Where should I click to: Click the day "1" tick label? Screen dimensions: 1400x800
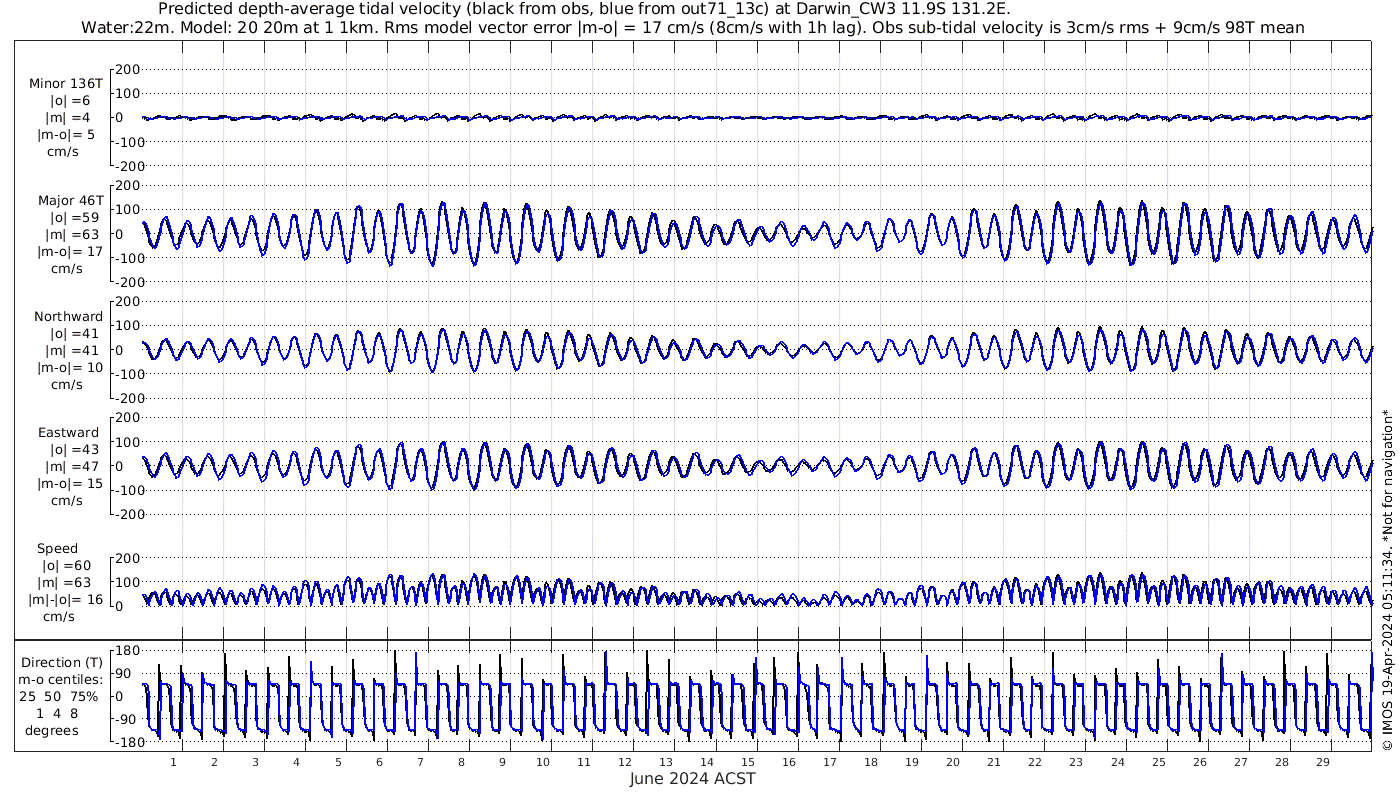pos(173,762)
